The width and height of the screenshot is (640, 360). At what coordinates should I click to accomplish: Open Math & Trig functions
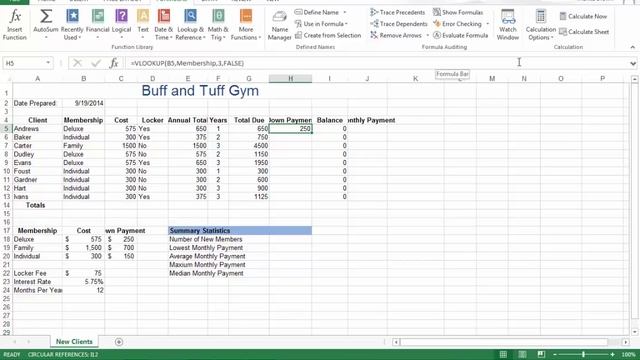click(x=218, y=24)
